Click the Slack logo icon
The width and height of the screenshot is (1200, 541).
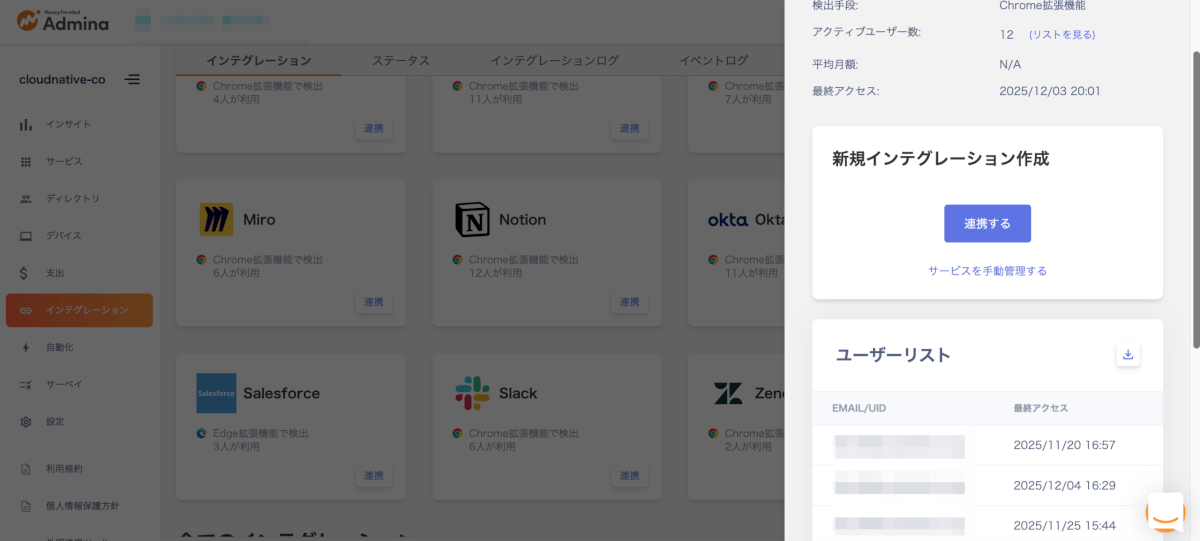pyautogui.click(x=472, y=393)
